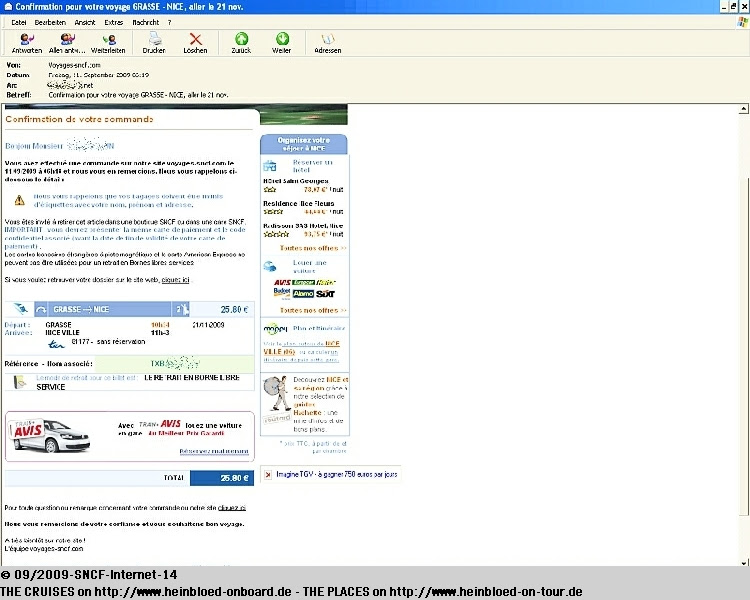Open the Imagine TGV promotion link

coord(337,474)
